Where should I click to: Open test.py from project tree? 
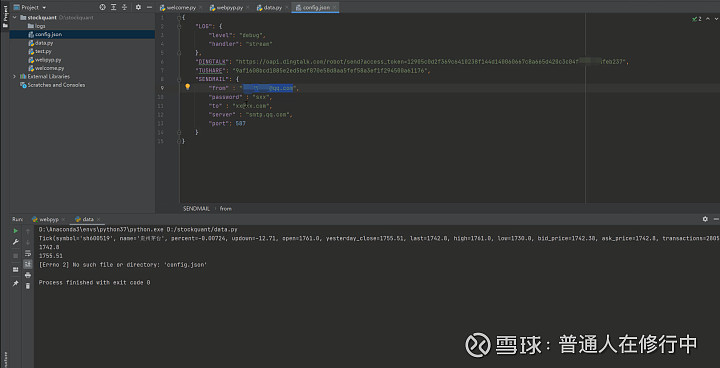click(39, 51)
